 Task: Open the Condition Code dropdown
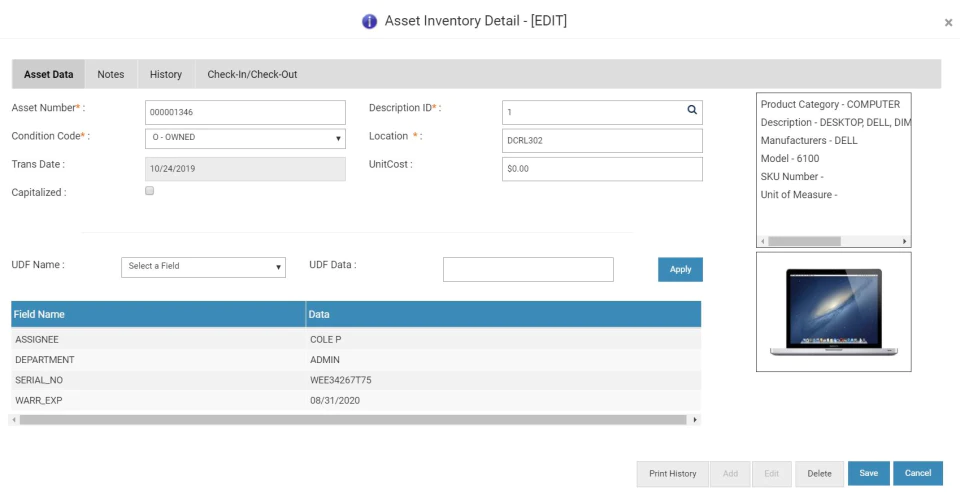pyautogui.click(x=245, y=138)
